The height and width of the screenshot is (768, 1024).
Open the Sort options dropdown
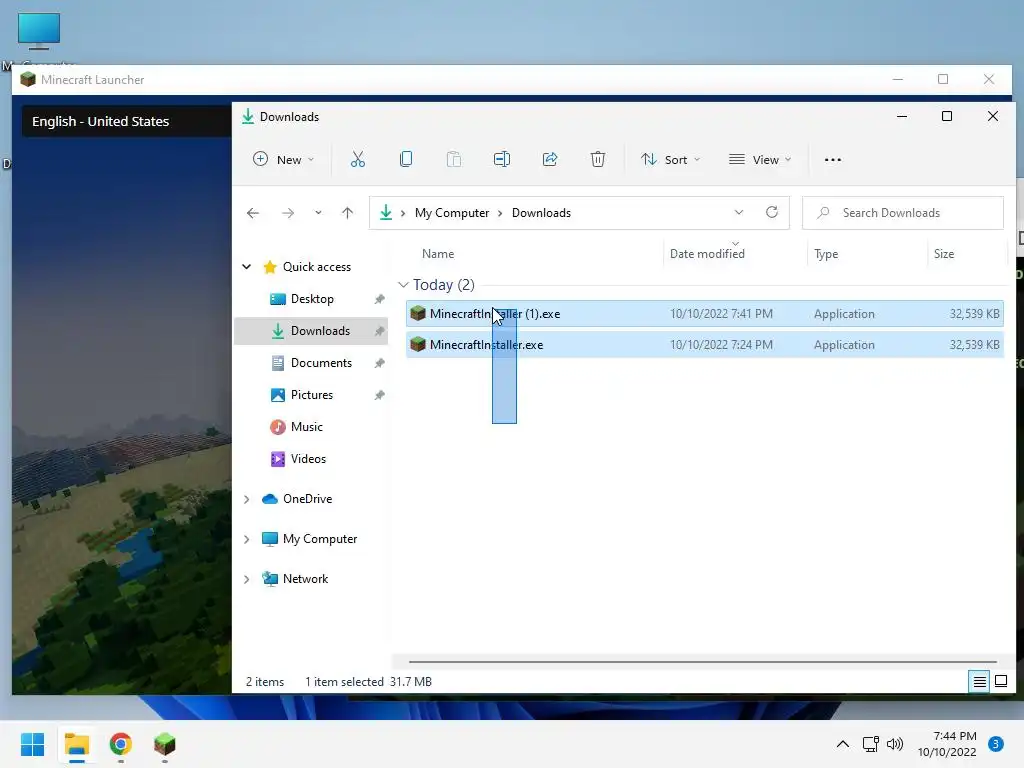coord(671,159)
